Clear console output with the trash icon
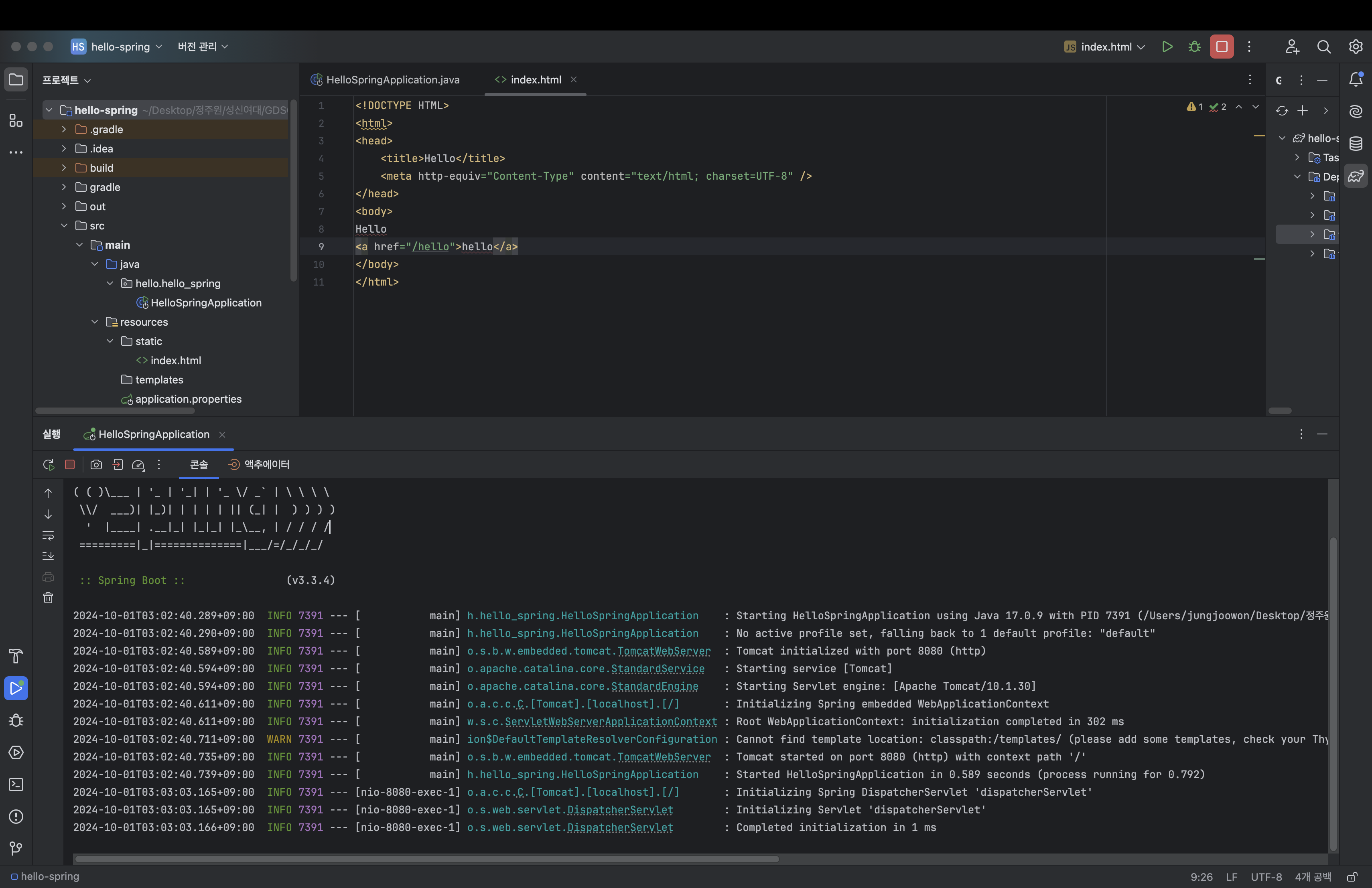This screenshot has height=888, width=1372. [49, 598]
